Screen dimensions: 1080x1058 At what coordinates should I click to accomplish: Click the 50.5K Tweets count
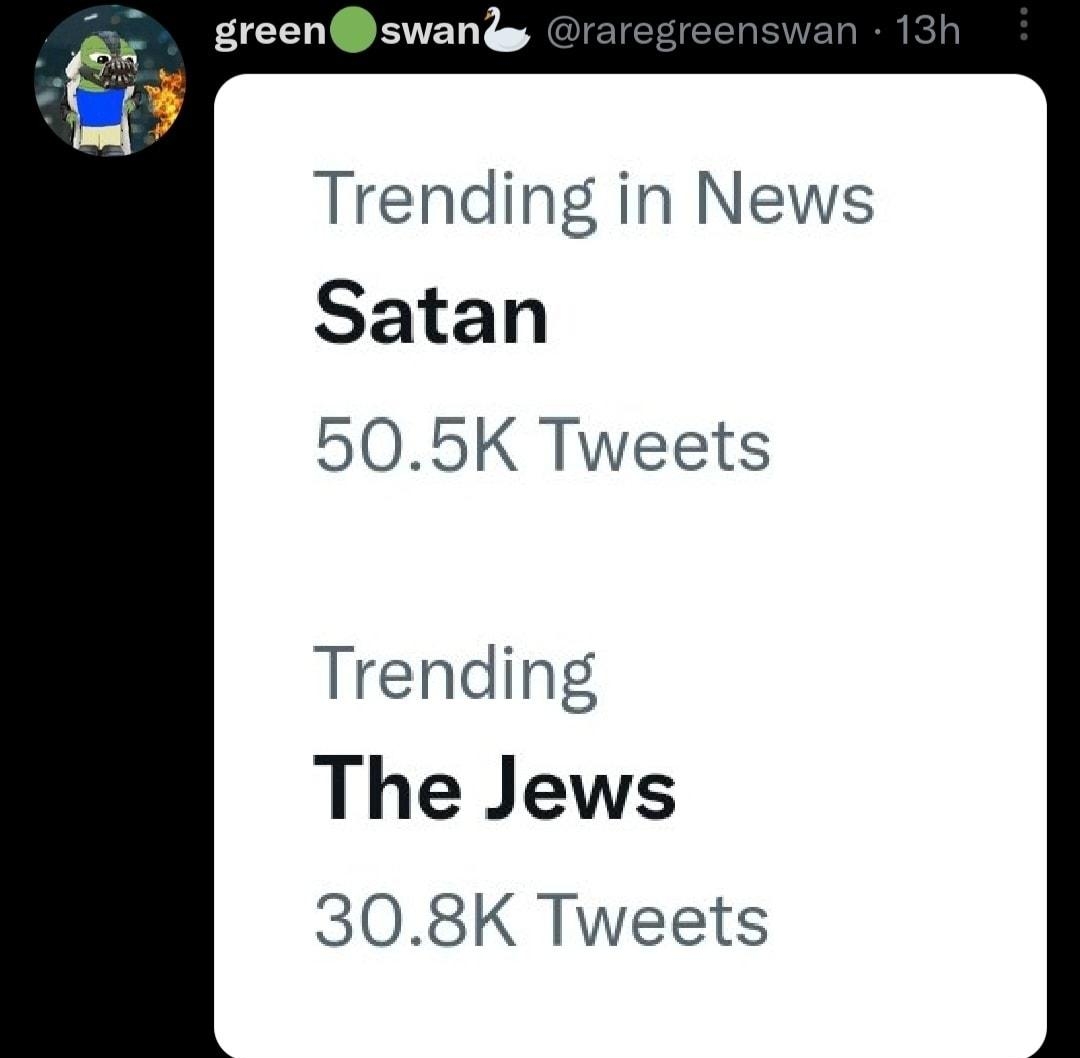pyautogui.click(x=543, y=446)
